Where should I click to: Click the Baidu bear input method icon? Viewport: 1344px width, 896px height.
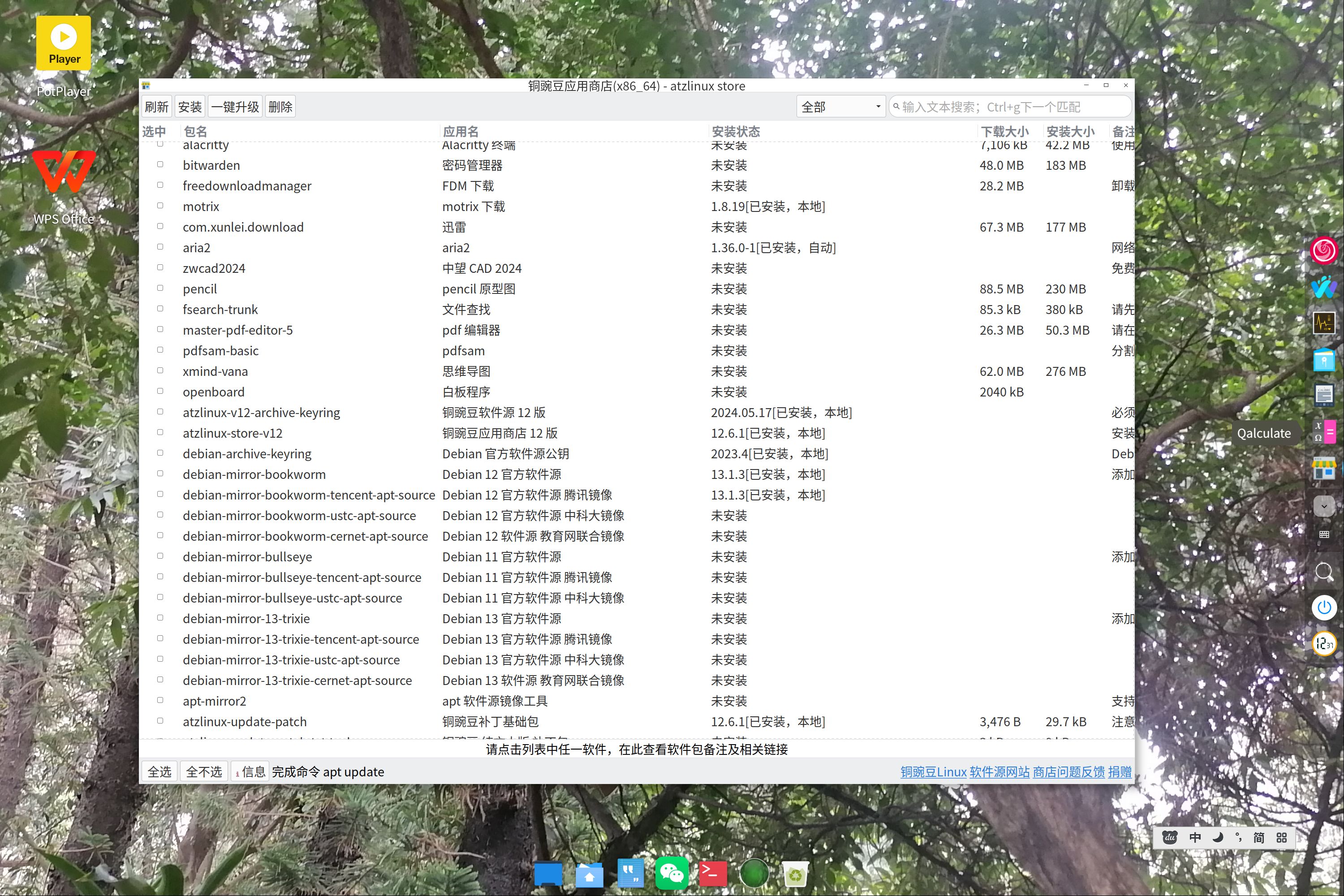coord(1169,838)
